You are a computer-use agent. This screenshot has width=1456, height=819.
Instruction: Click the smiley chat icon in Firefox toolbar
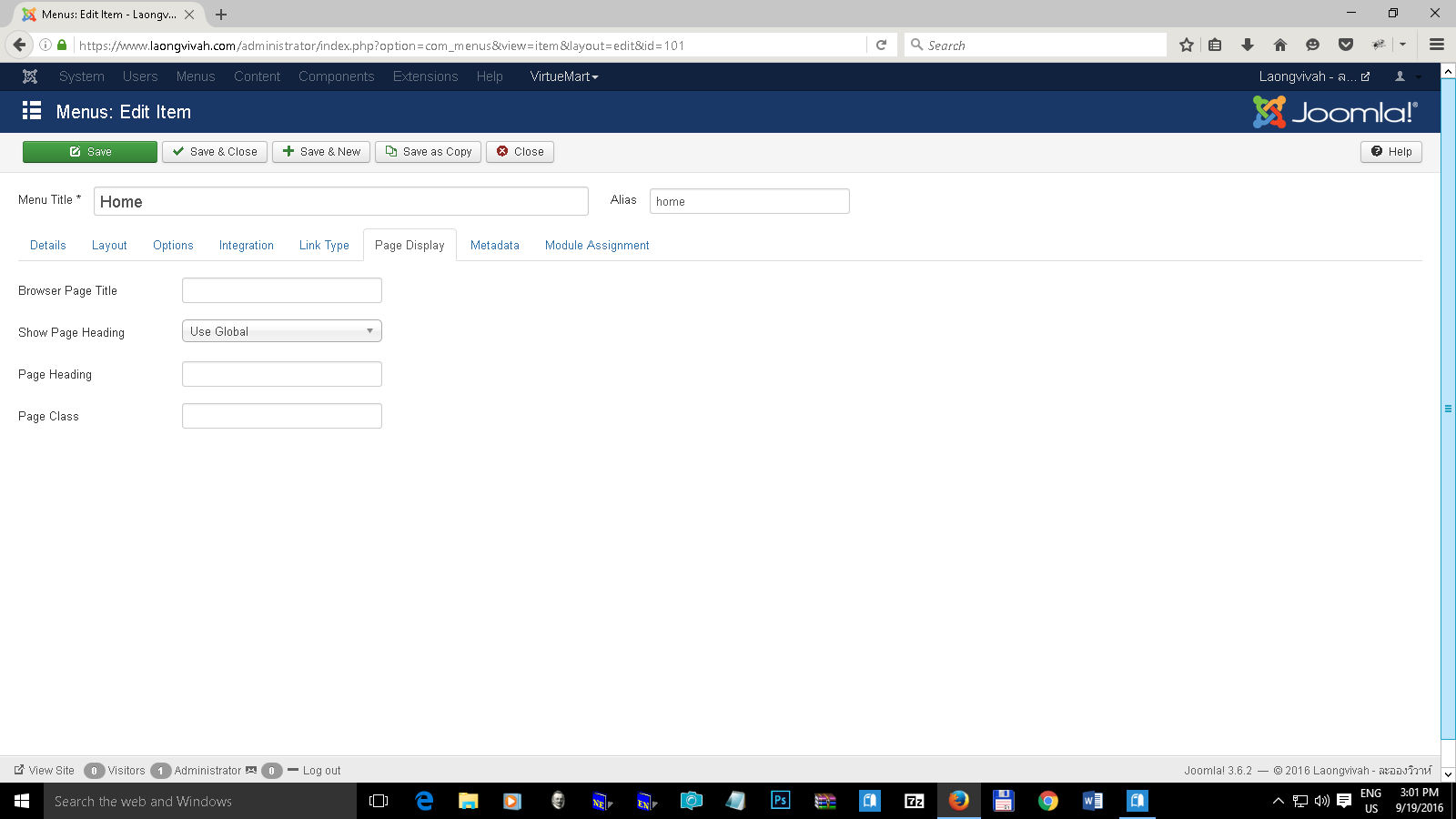click(1312, 45)
